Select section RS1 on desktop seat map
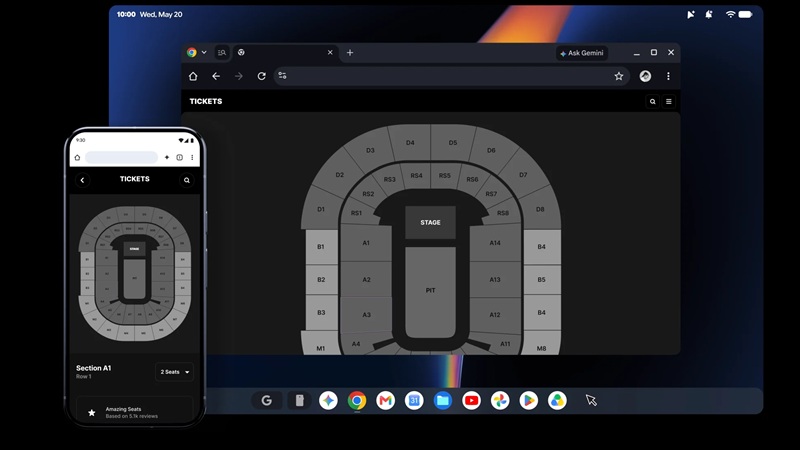The width and height of the screenshot is (800, 450). point(356,213)
